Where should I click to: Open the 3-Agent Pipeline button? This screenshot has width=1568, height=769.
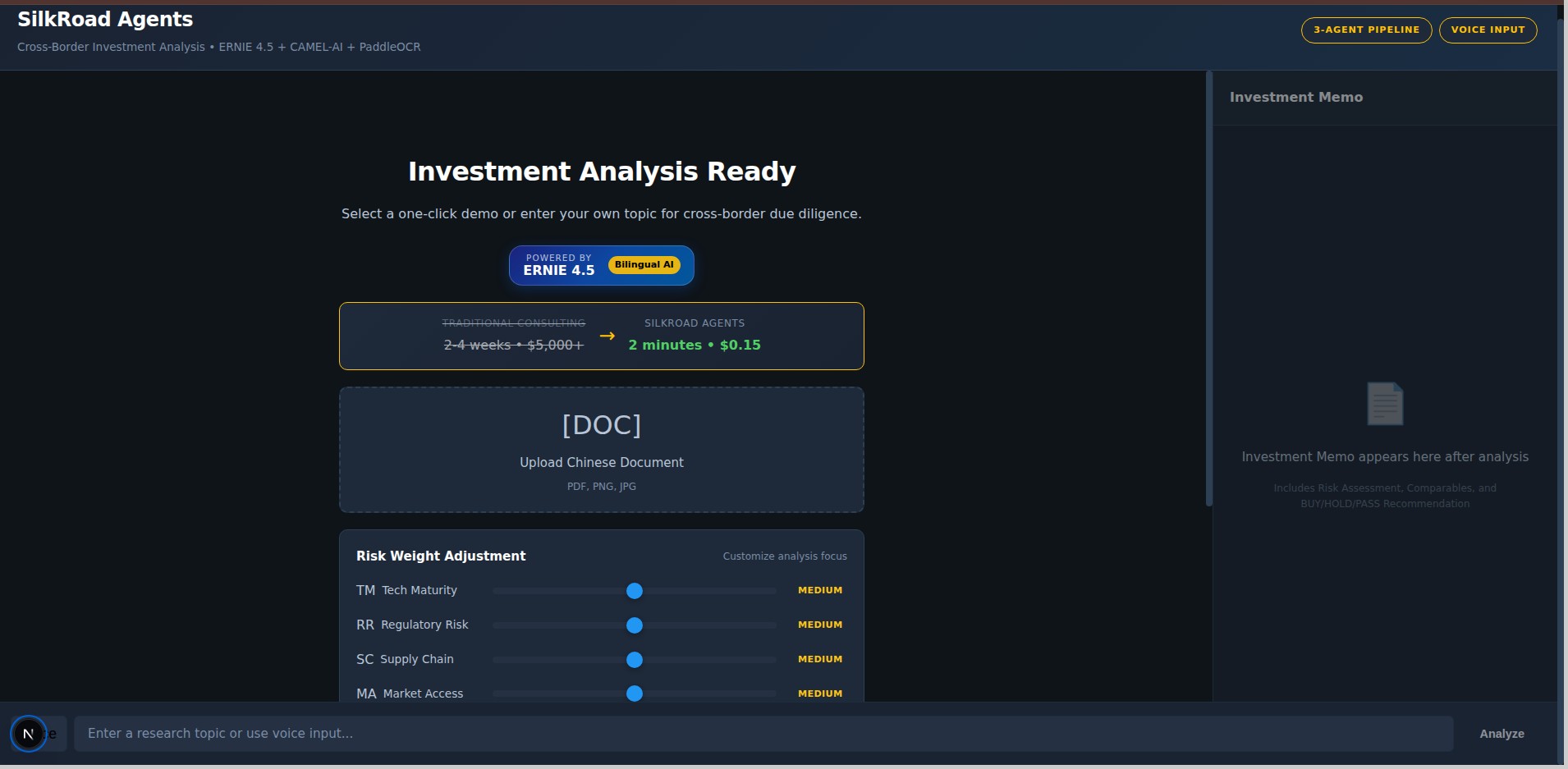tap(1366, 30)
